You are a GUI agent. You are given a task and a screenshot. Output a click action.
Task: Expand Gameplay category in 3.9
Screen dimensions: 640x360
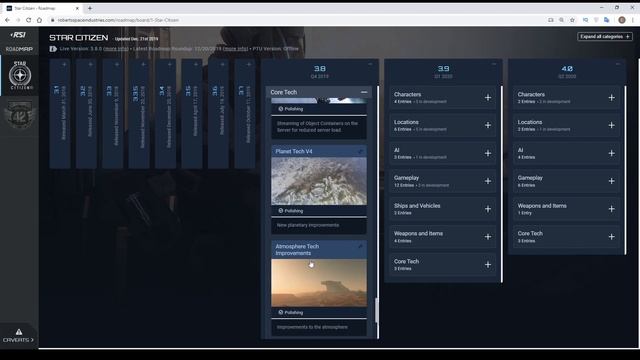(488, 181)
